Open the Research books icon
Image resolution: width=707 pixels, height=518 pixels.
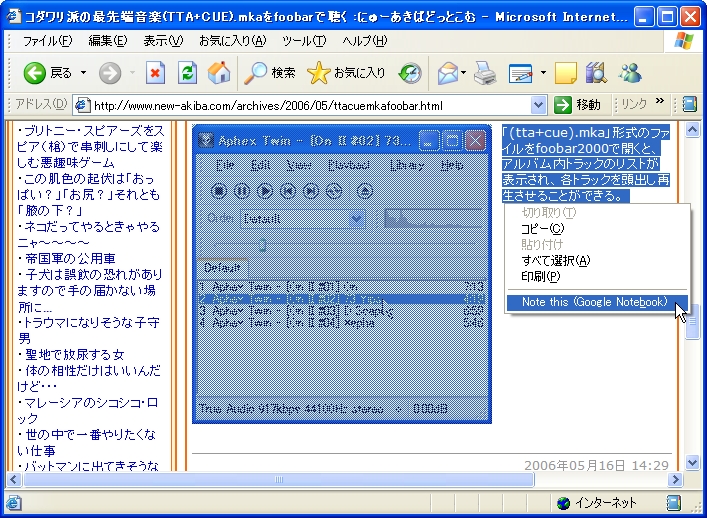tap(596, 73)
